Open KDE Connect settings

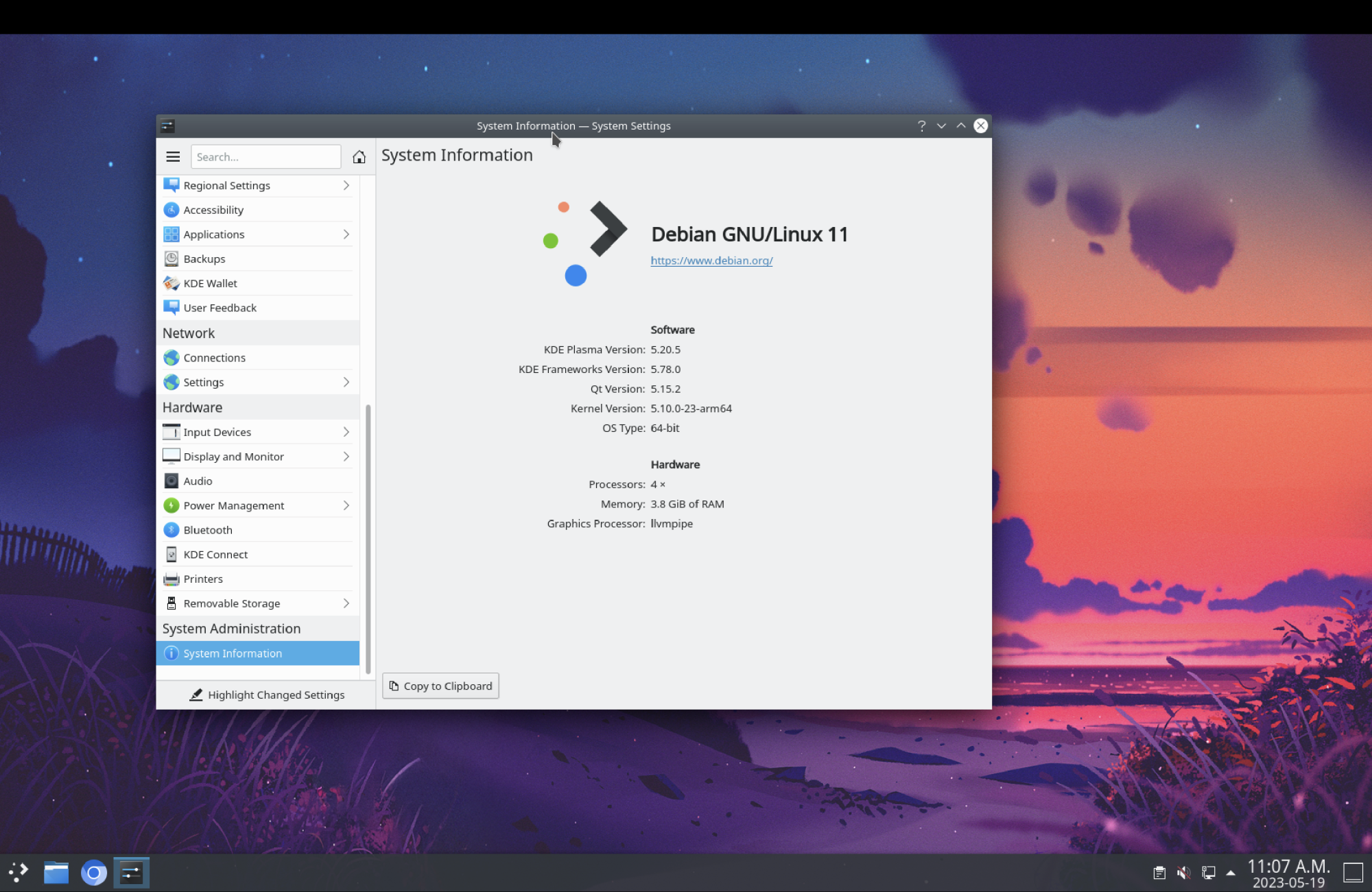pyautogui.click(x=215, y=555)
